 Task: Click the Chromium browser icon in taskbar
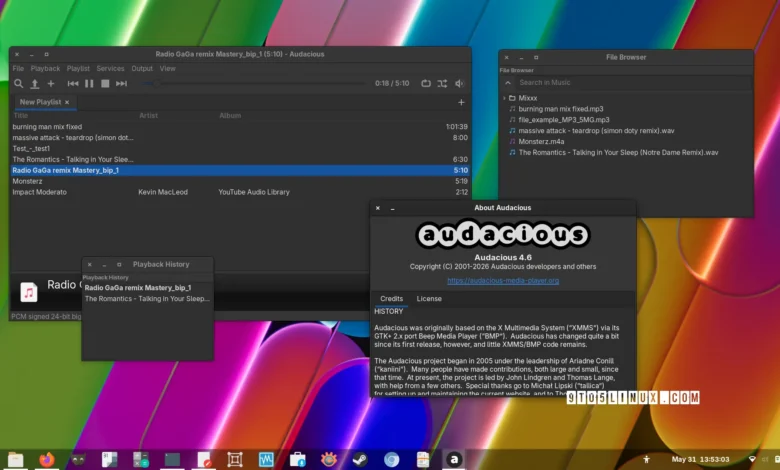(x=391, y=460)
